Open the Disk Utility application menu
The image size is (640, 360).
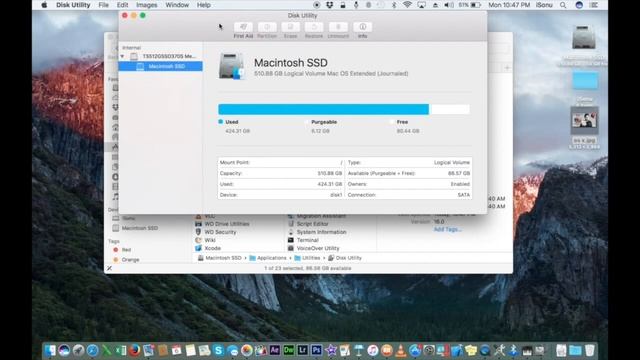(73, 5)
